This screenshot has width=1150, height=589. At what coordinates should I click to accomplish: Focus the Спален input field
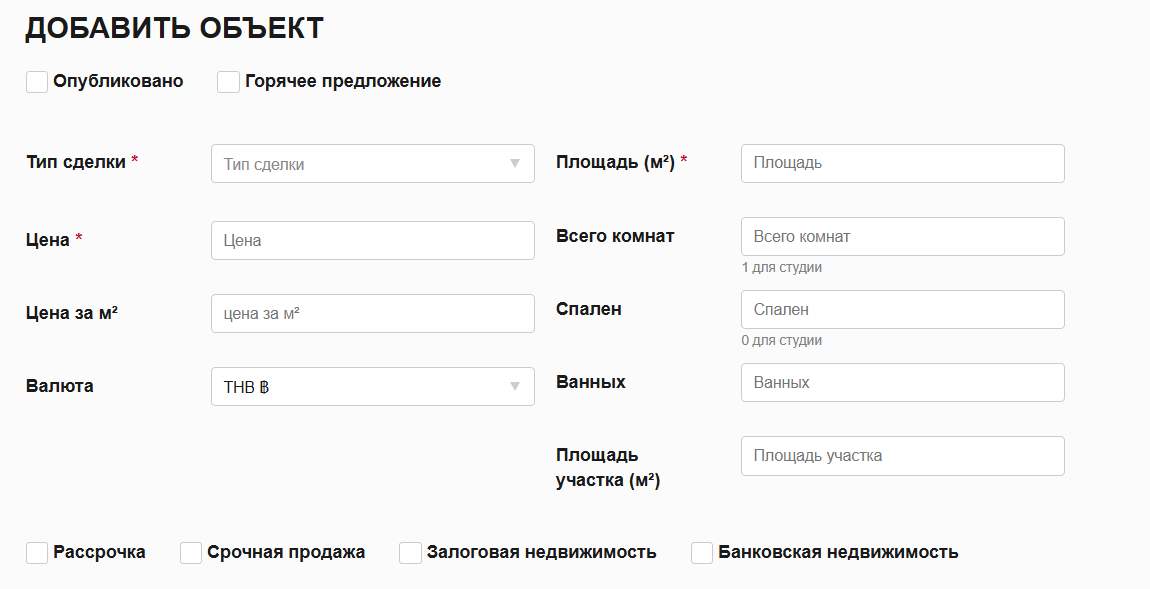902,310
